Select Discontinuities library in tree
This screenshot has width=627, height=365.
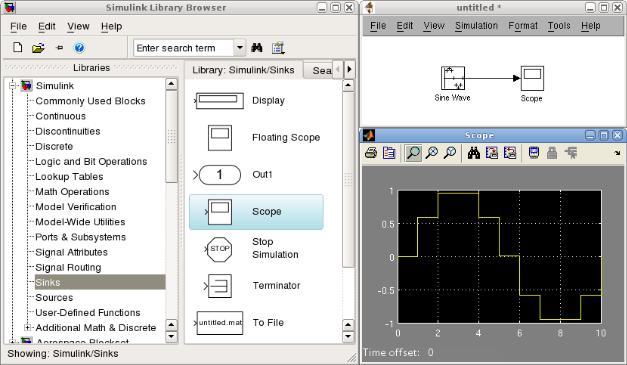coord(68,131)
